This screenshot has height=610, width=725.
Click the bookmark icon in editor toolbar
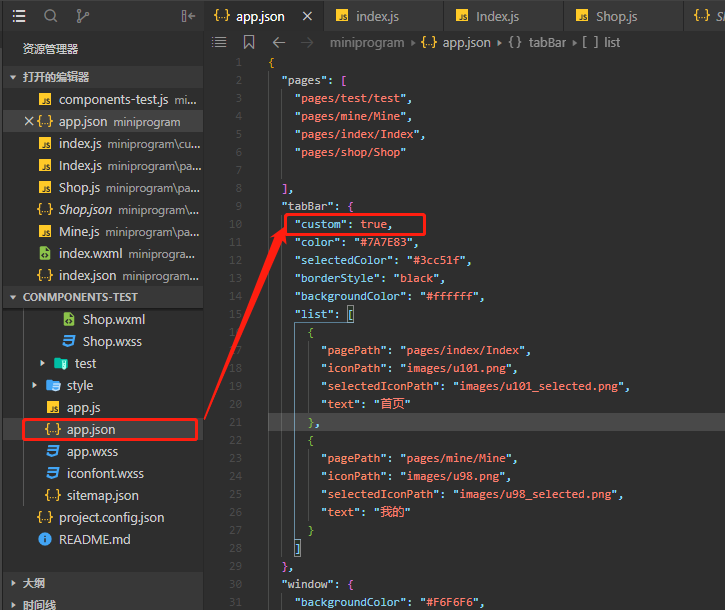click(249, 43)
